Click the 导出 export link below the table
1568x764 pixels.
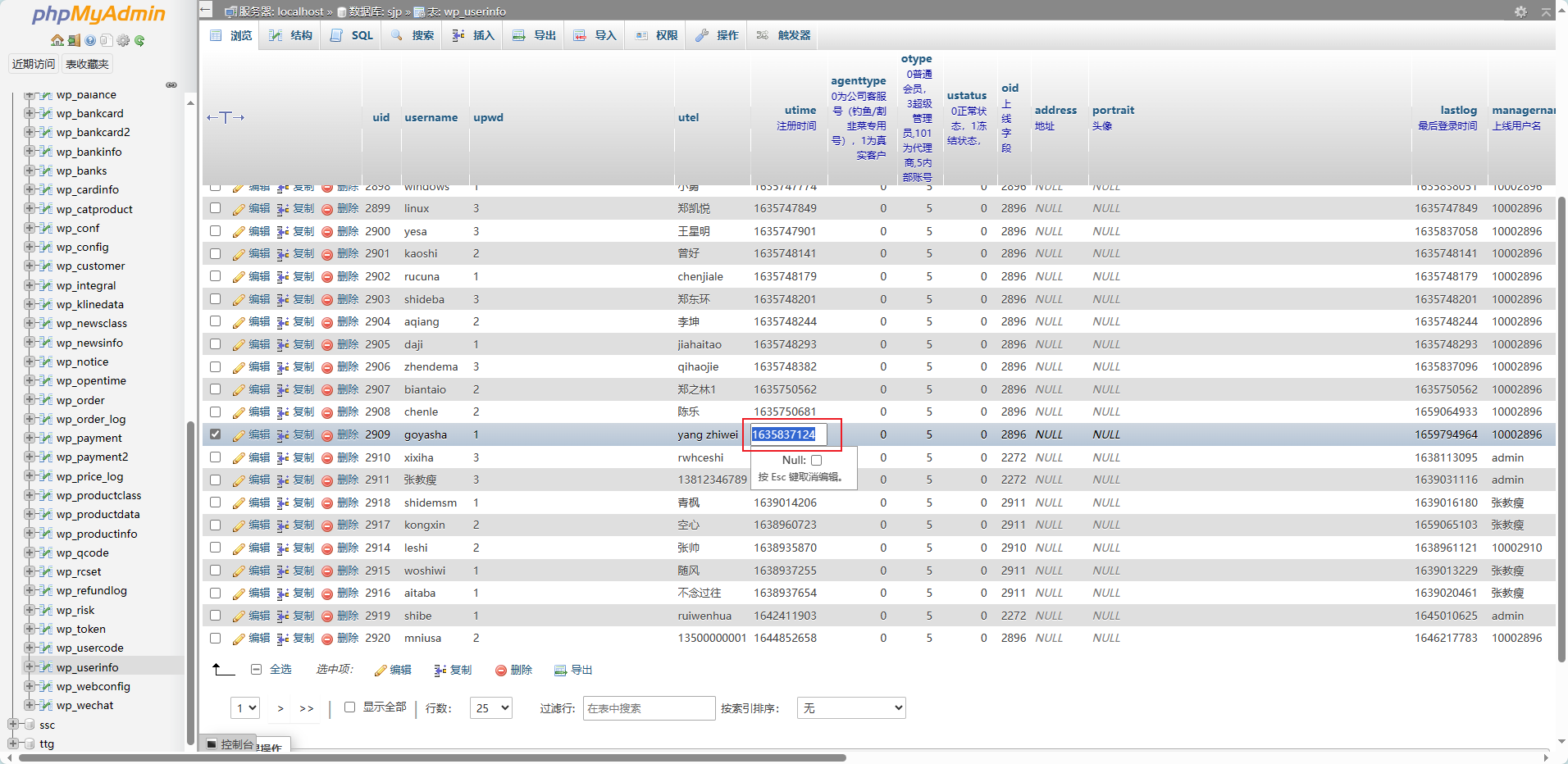[573, 670]
